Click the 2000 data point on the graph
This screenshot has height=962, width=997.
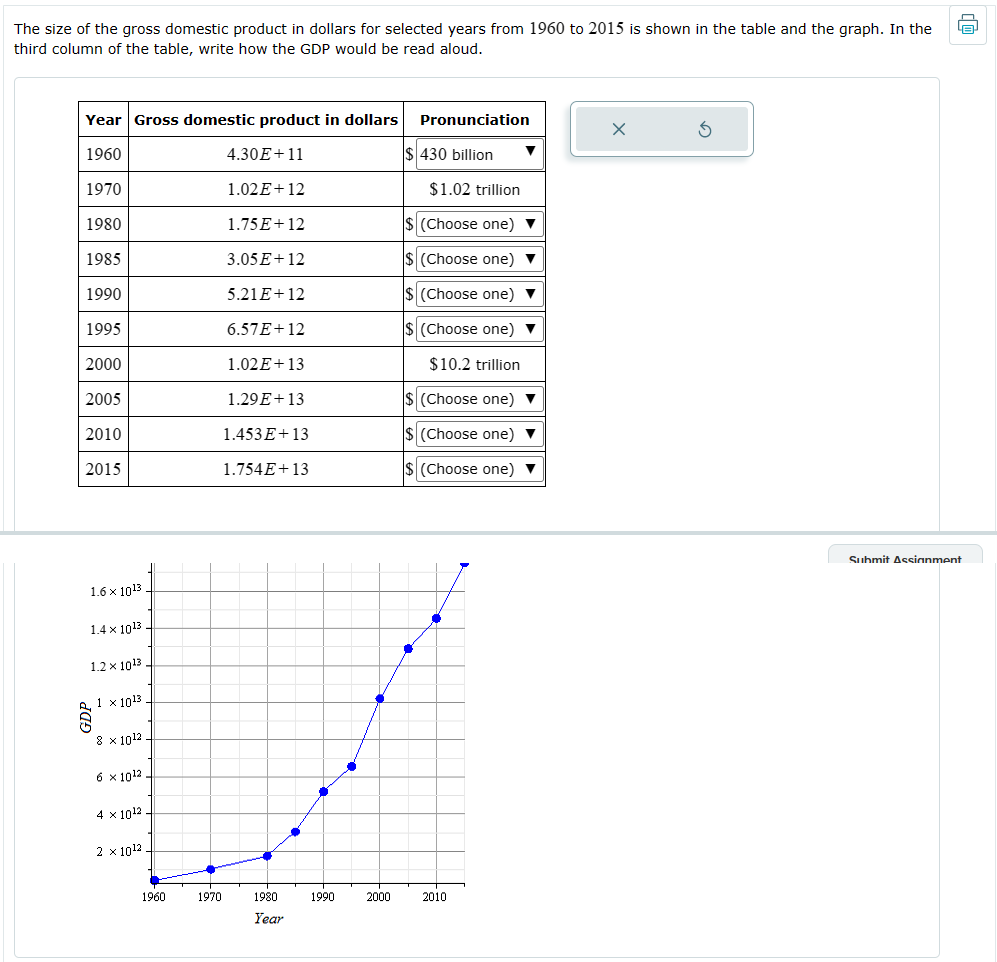tap(380, 698)
